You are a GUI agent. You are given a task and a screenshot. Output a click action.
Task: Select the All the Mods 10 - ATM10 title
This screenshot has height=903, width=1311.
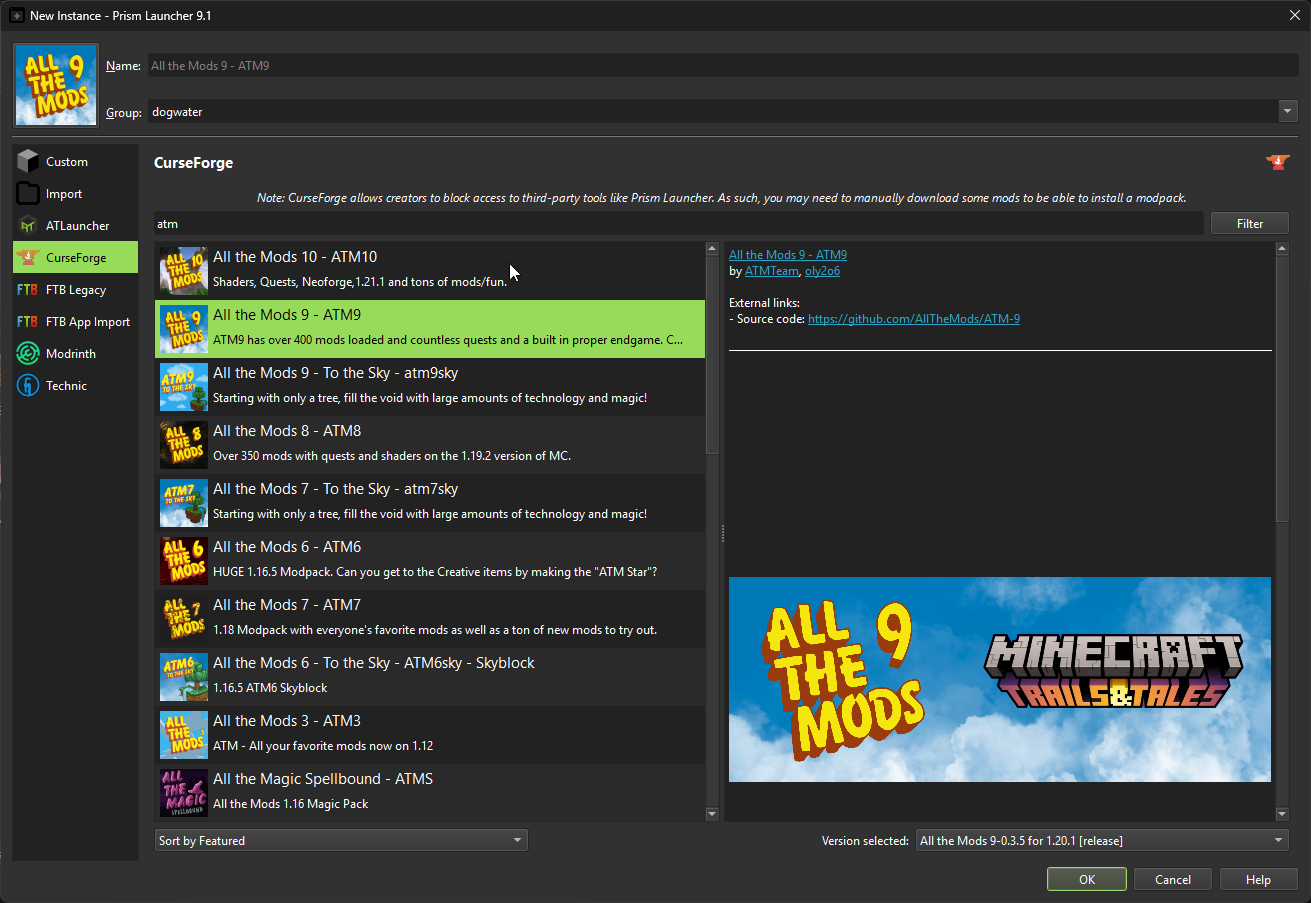coord(295,257)
